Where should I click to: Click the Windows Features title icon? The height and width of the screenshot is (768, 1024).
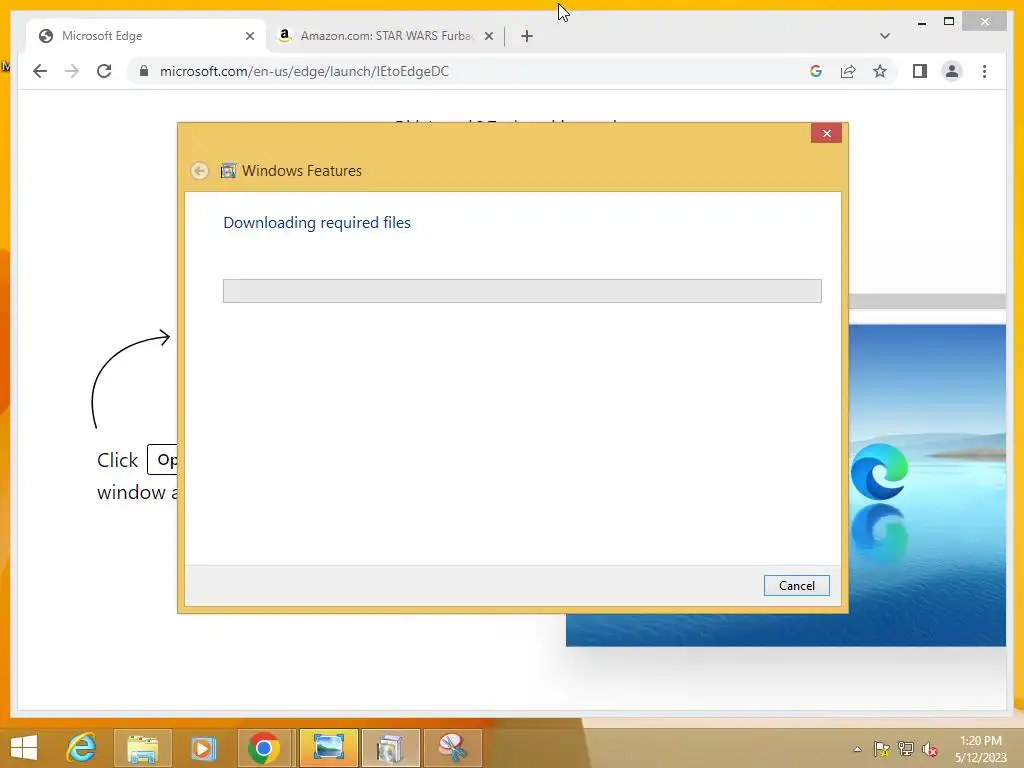tap(228, 170)
